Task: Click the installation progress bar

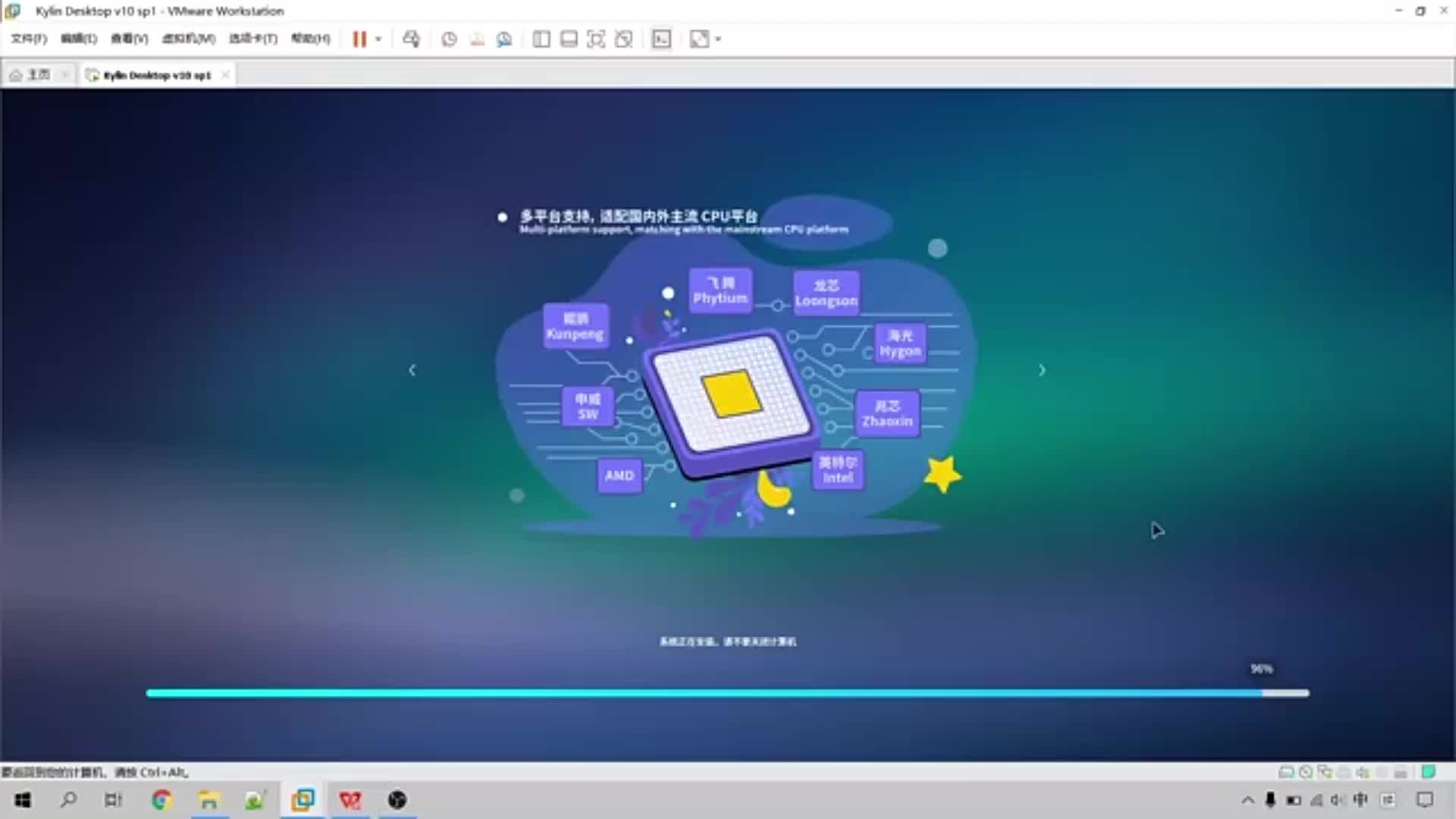Action: pyautogui.click(x=728, y=693)
